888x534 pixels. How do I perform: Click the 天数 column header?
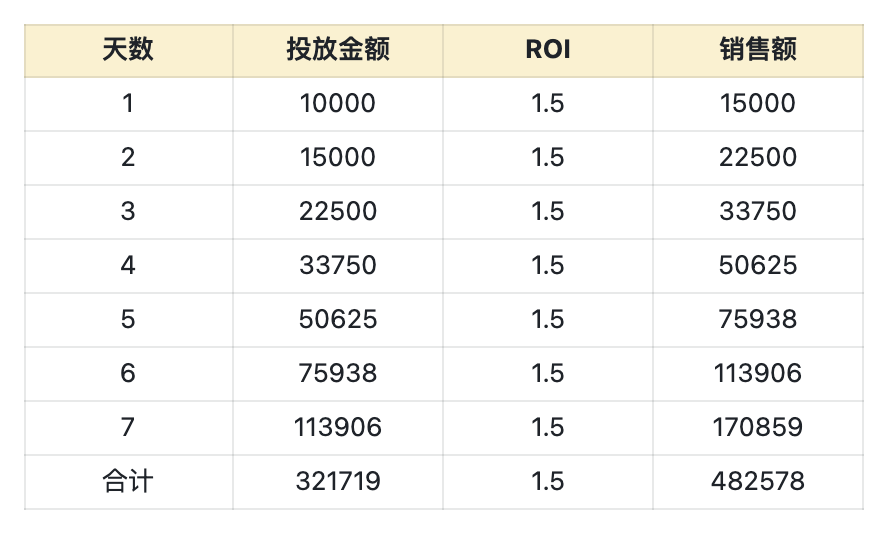click(x=129, y=50)
